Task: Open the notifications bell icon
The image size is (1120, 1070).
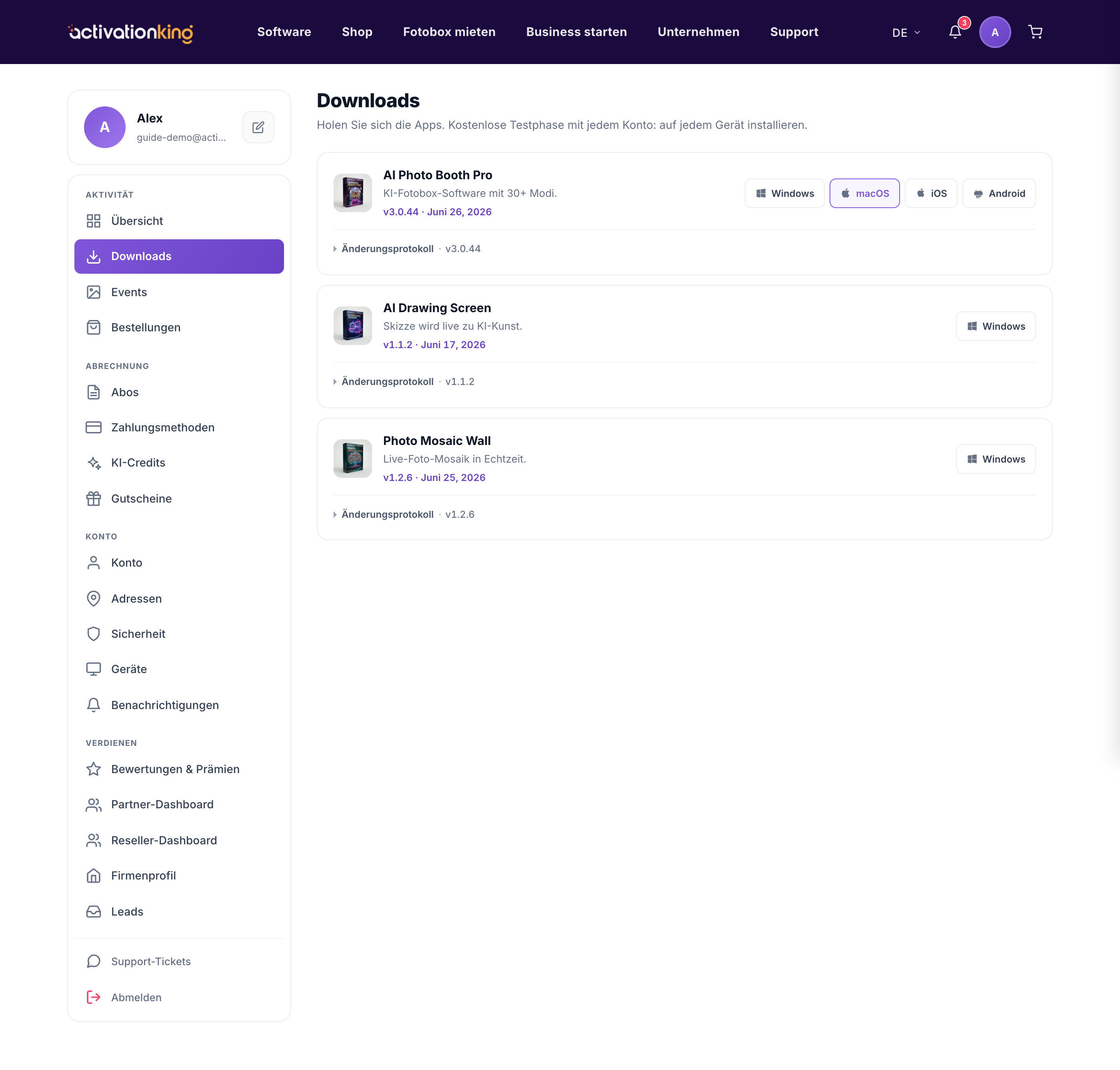Action: click(x=955, y=32)
